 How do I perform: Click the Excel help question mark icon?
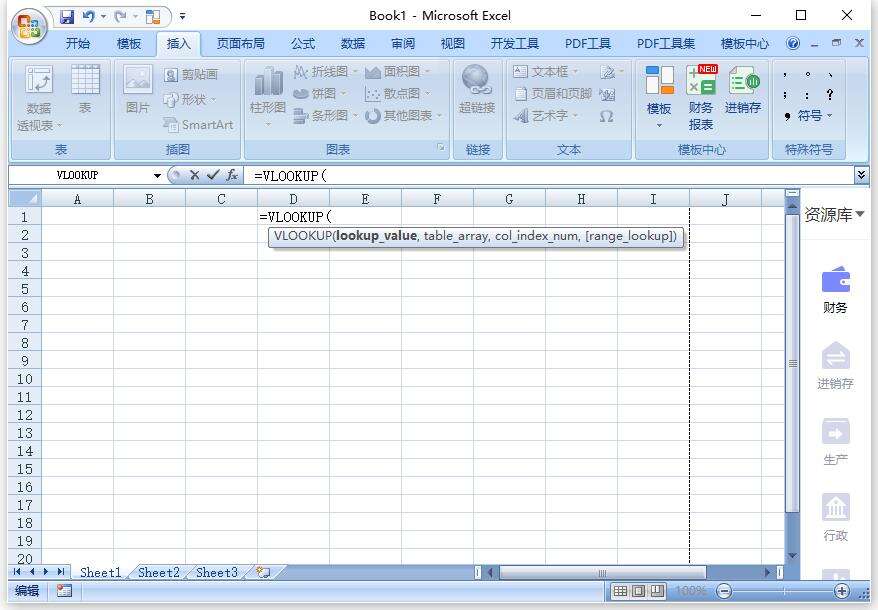(x=793, y=43)
